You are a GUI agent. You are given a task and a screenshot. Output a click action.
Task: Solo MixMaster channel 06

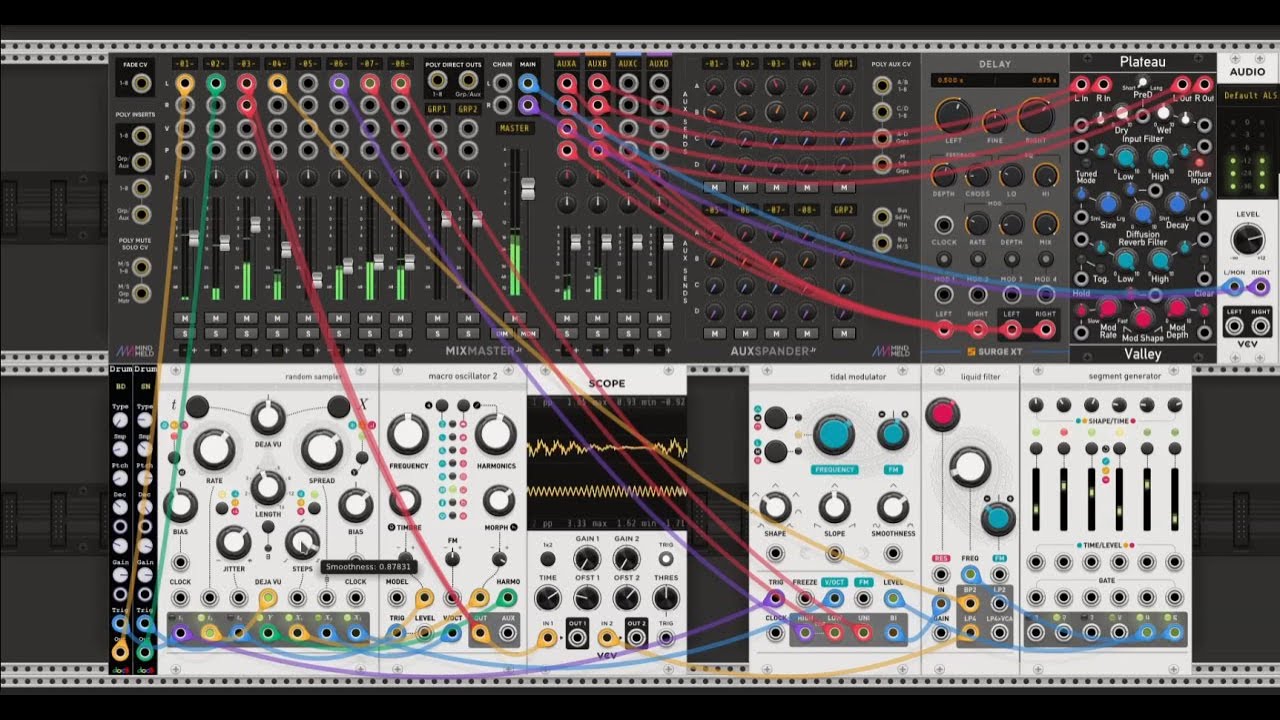[339, 333]
